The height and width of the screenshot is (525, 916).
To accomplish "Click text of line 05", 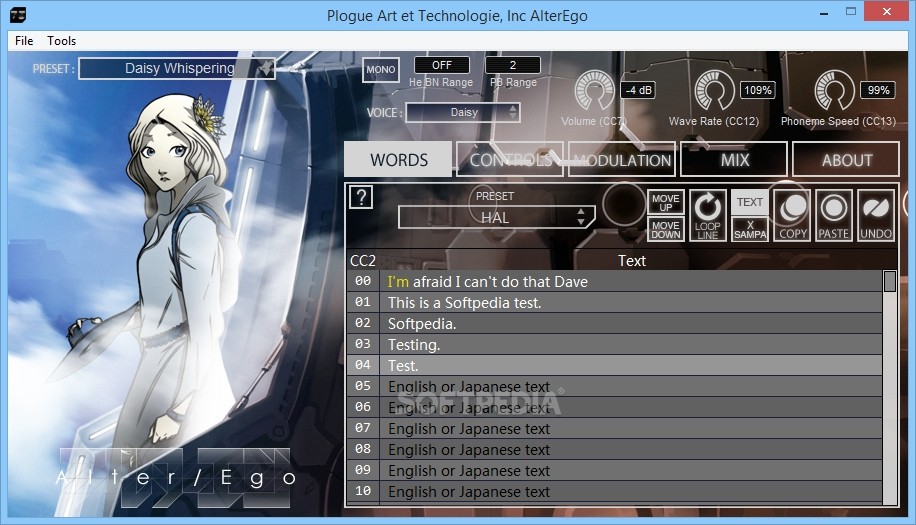I will point(469,387).
